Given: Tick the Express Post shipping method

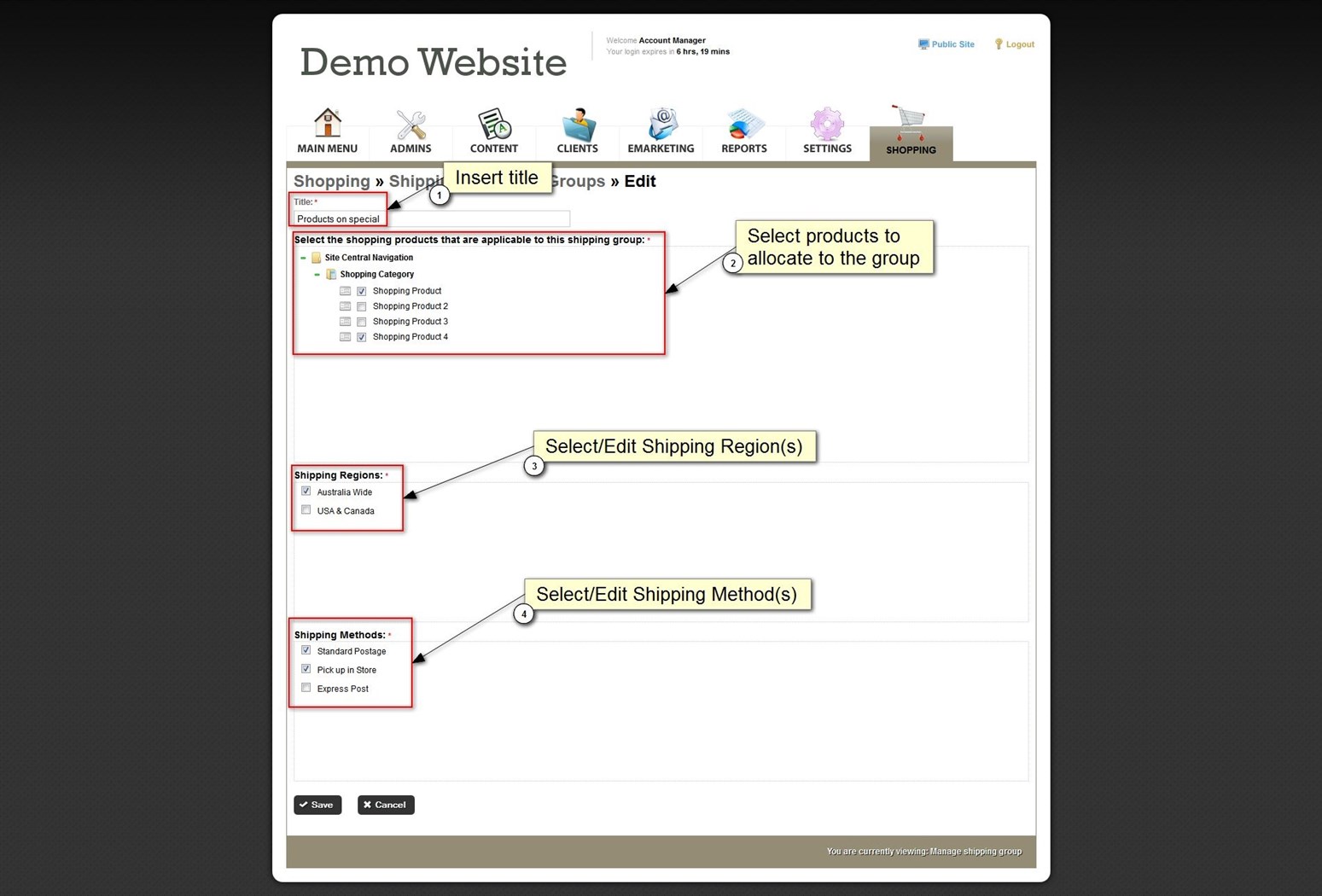Looking at the screenshot, I should [306, 688].
